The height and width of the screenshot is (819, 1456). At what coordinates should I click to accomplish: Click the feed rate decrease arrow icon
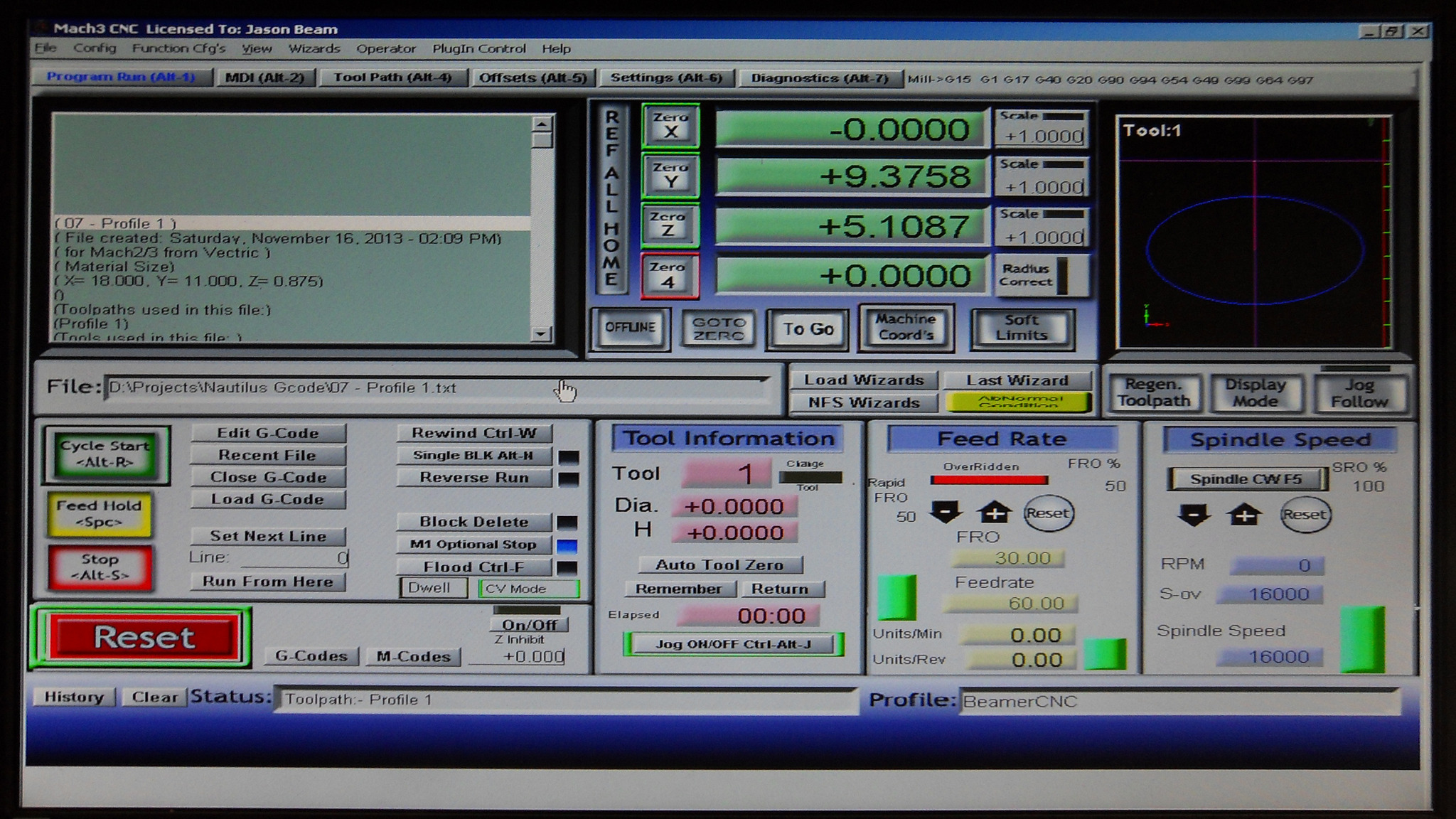pos(946,512)
